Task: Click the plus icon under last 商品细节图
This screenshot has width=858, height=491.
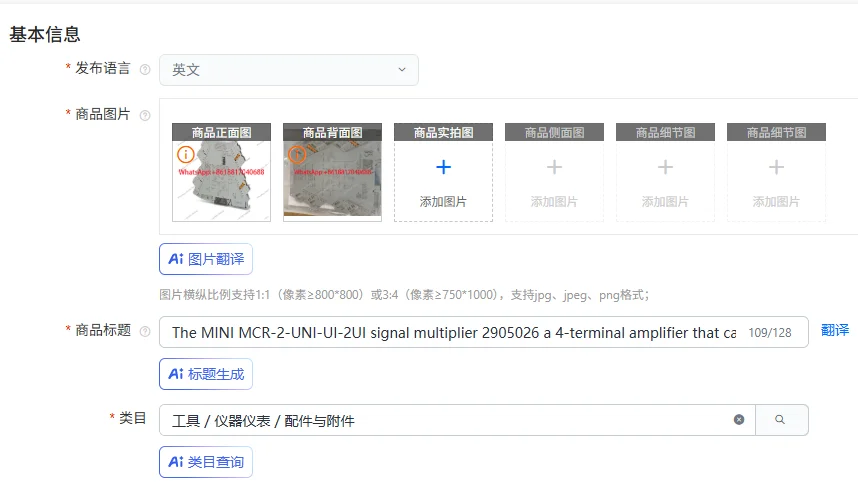Action: click(x=776, y=167)
